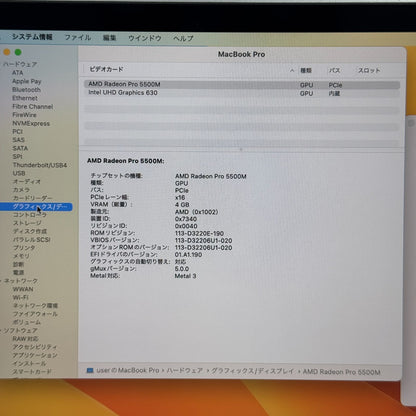Select ネットワーク環境 in the sidebar
416x416 pixels.
[x=35, y=306]
